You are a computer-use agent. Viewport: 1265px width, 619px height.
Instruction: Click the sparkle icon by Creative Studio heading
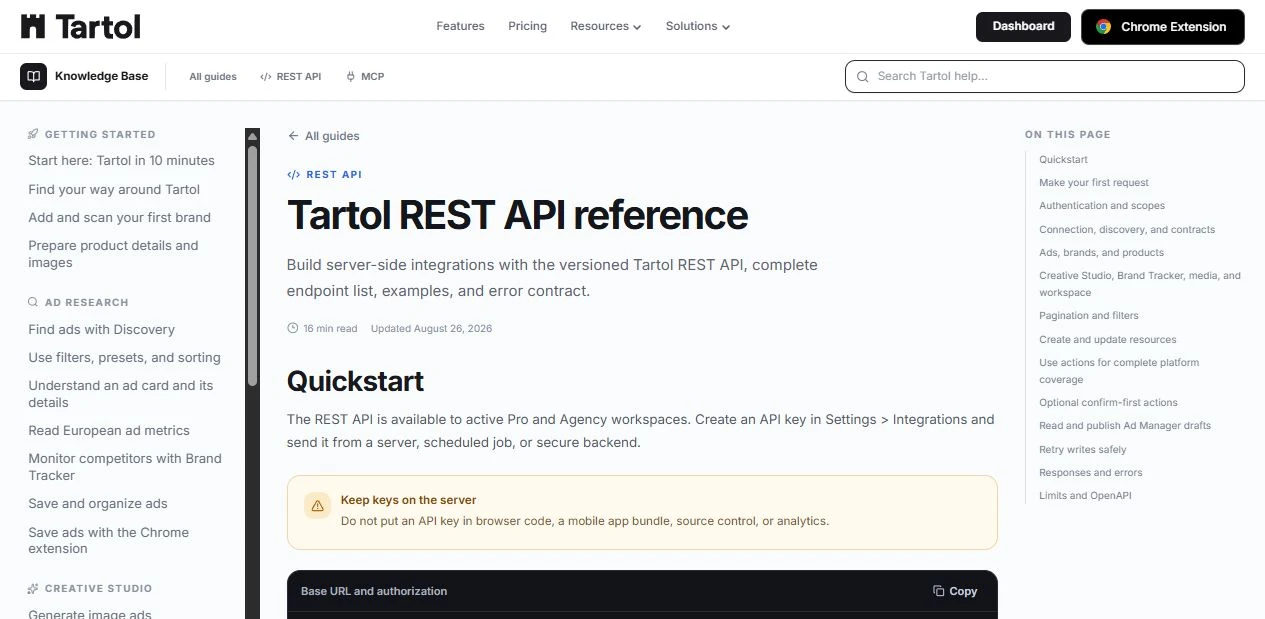click(x=33, y=588)
